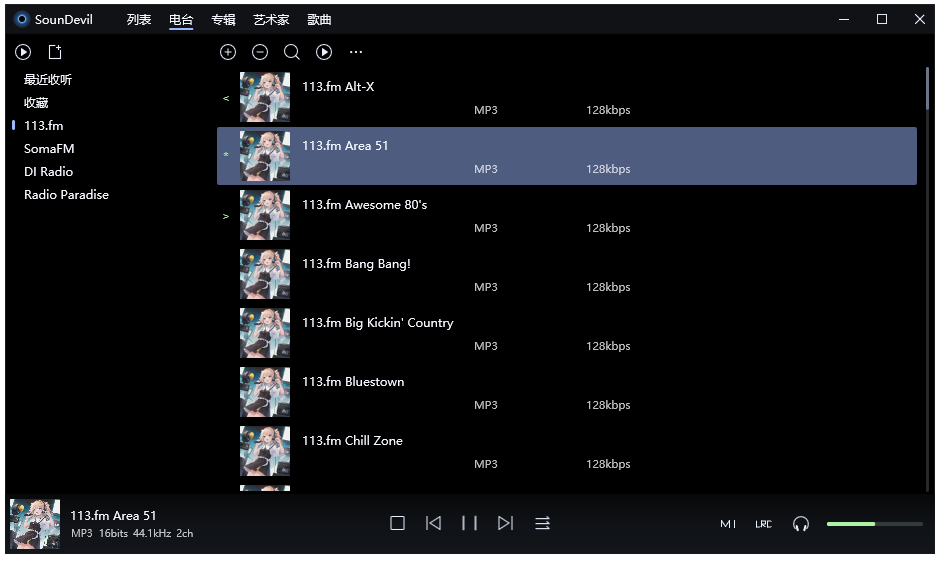The image size is (940, 561).
Task: Click the MP3 16bits 44.1kHz 2ch info text
Action: 132,533
